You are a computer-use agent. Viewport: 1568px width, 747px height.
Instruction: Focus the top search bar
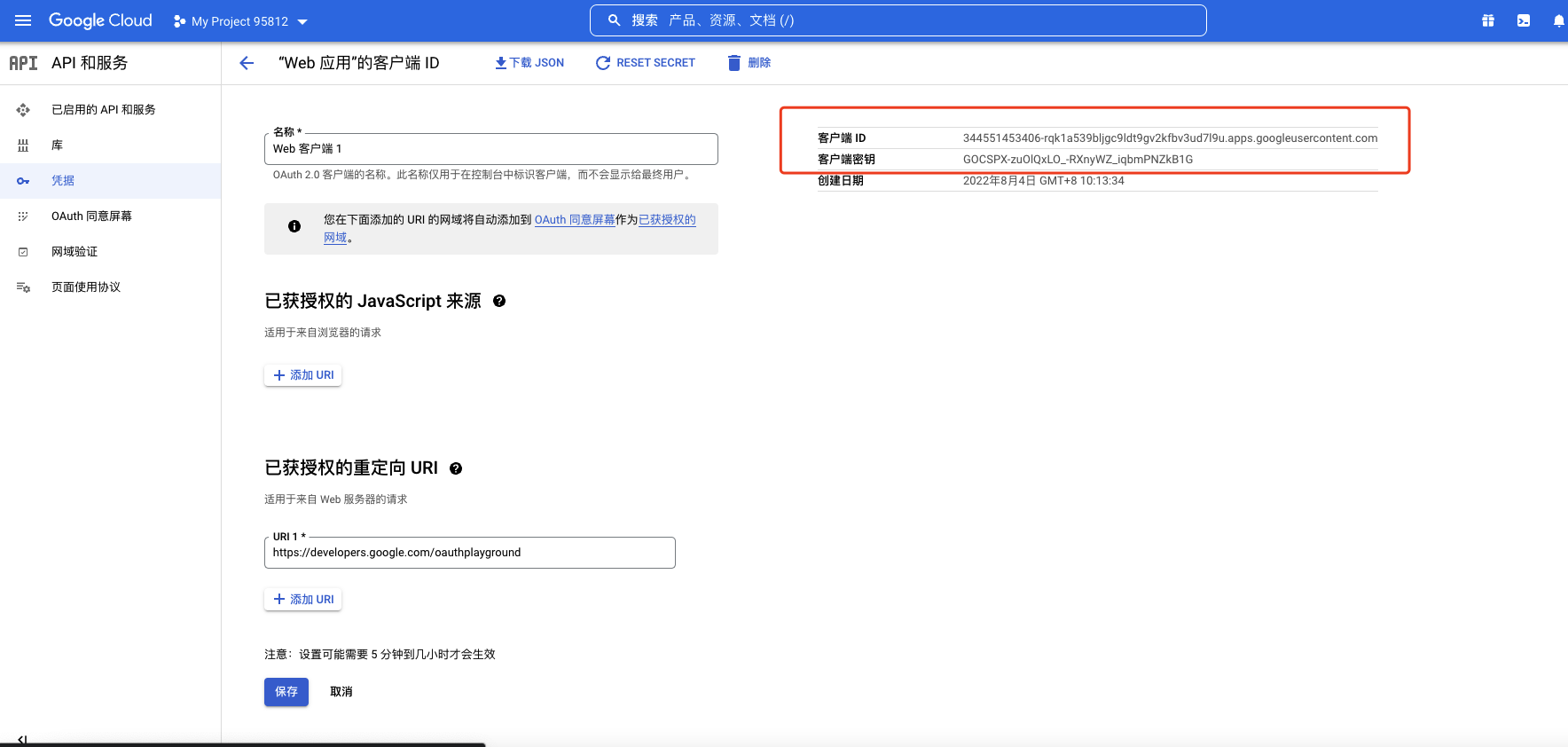click(x=898, y=20)
